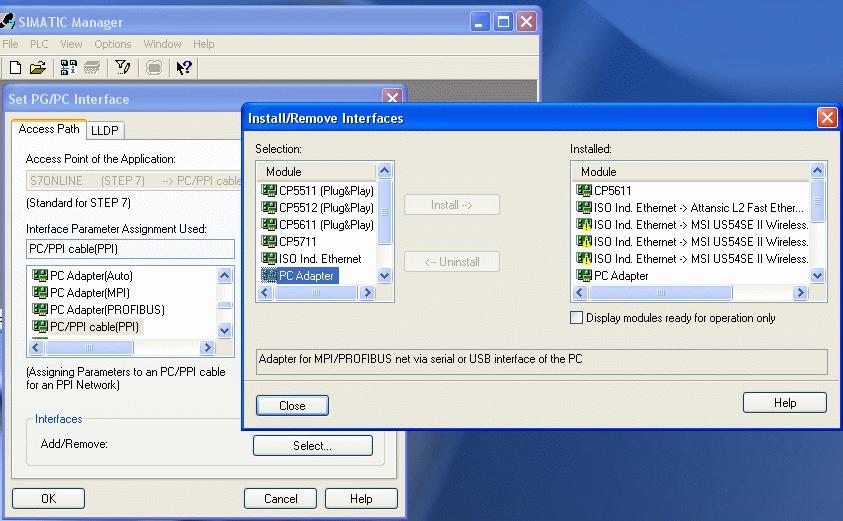
Task: Click the Filter funnel toolbar icon
Action: 123,67
